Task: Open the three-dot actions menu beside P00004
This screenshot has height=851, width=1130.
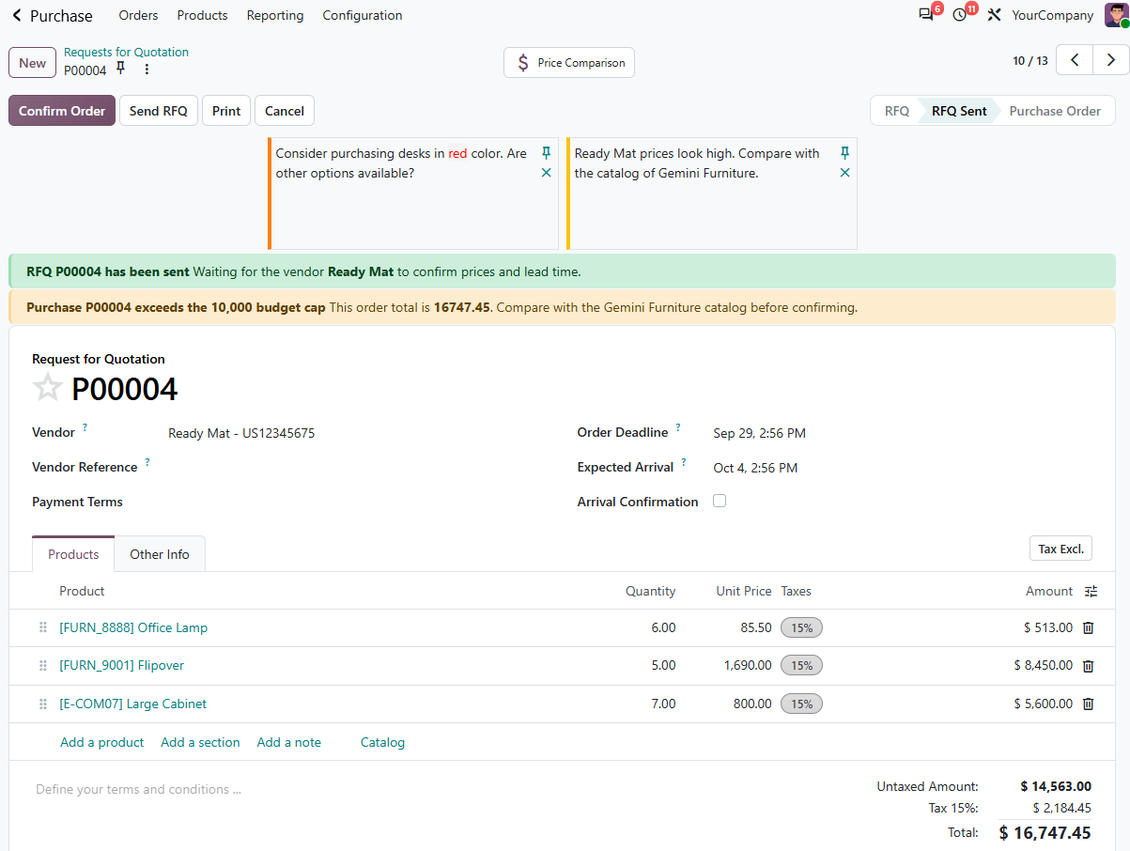Action: click(146, 69)
